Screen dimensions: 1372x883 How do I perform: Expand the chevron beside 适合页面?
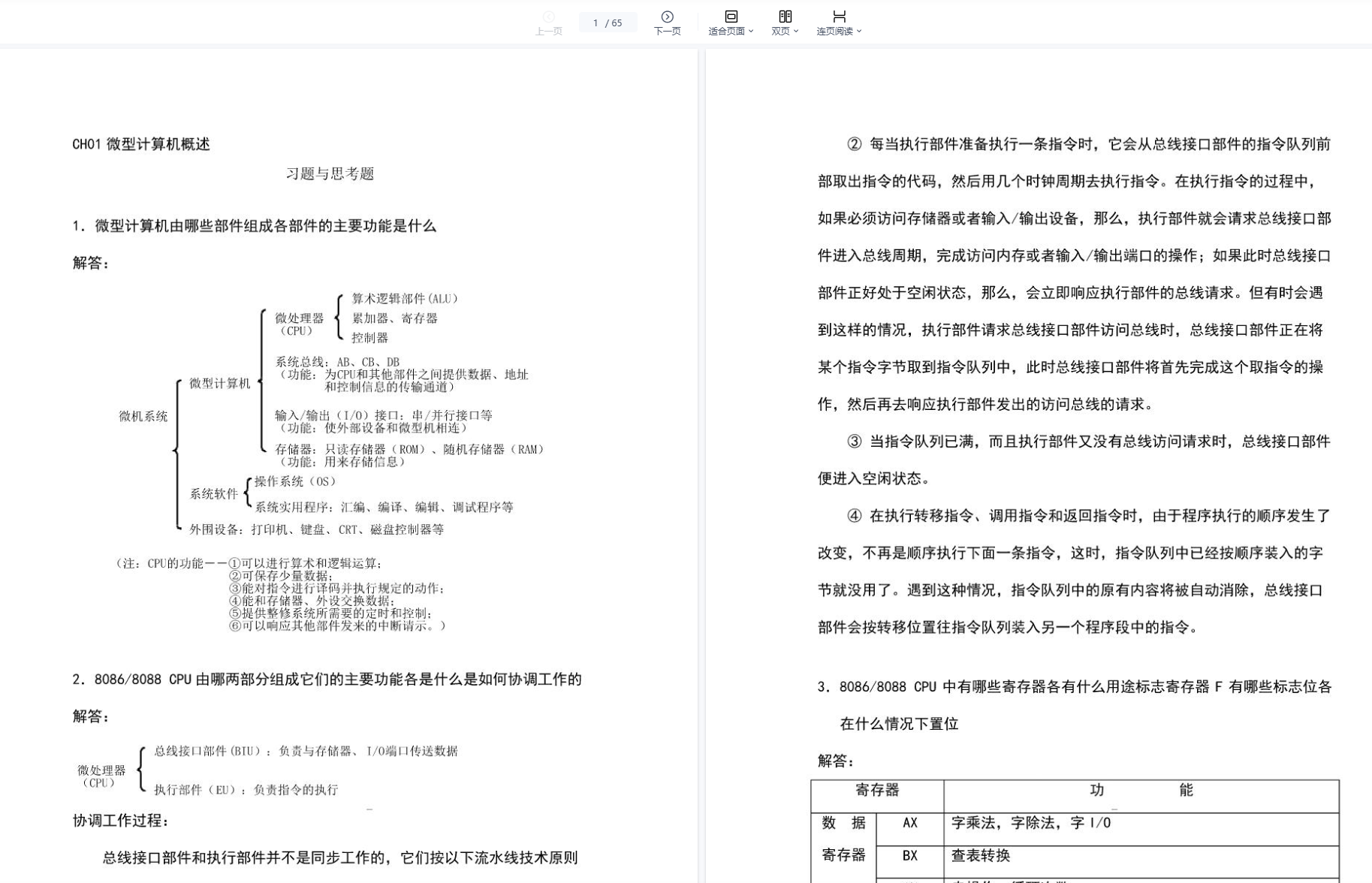(751, 32)
